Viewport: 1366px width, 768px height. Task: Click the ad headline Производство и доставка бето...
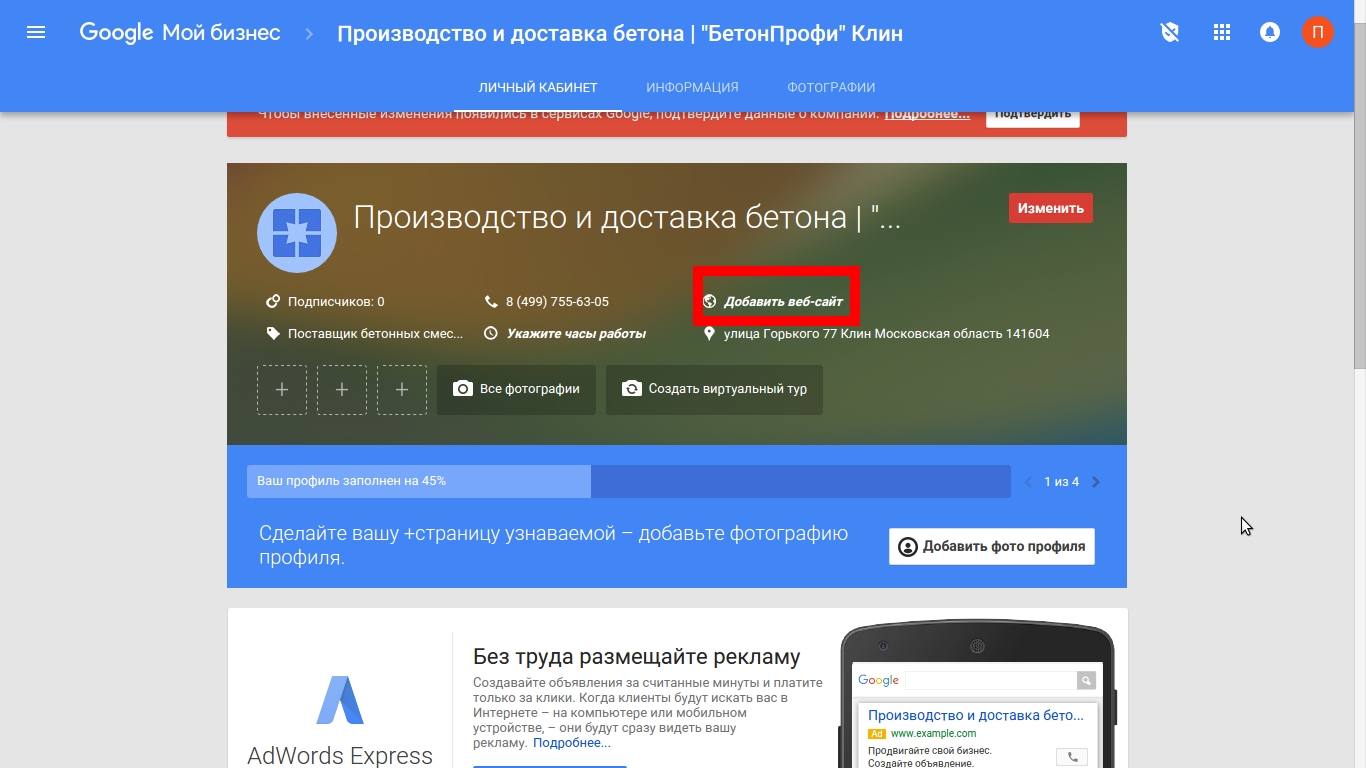[x=976, y=715]
